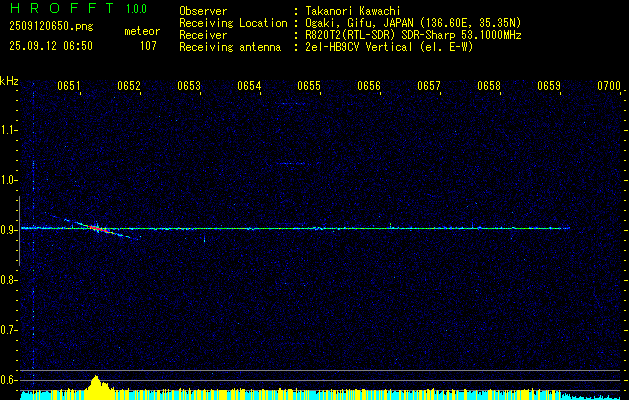Click the observer name Takanori Kawachi
The image size is (629, 400).
coord(353,11)
